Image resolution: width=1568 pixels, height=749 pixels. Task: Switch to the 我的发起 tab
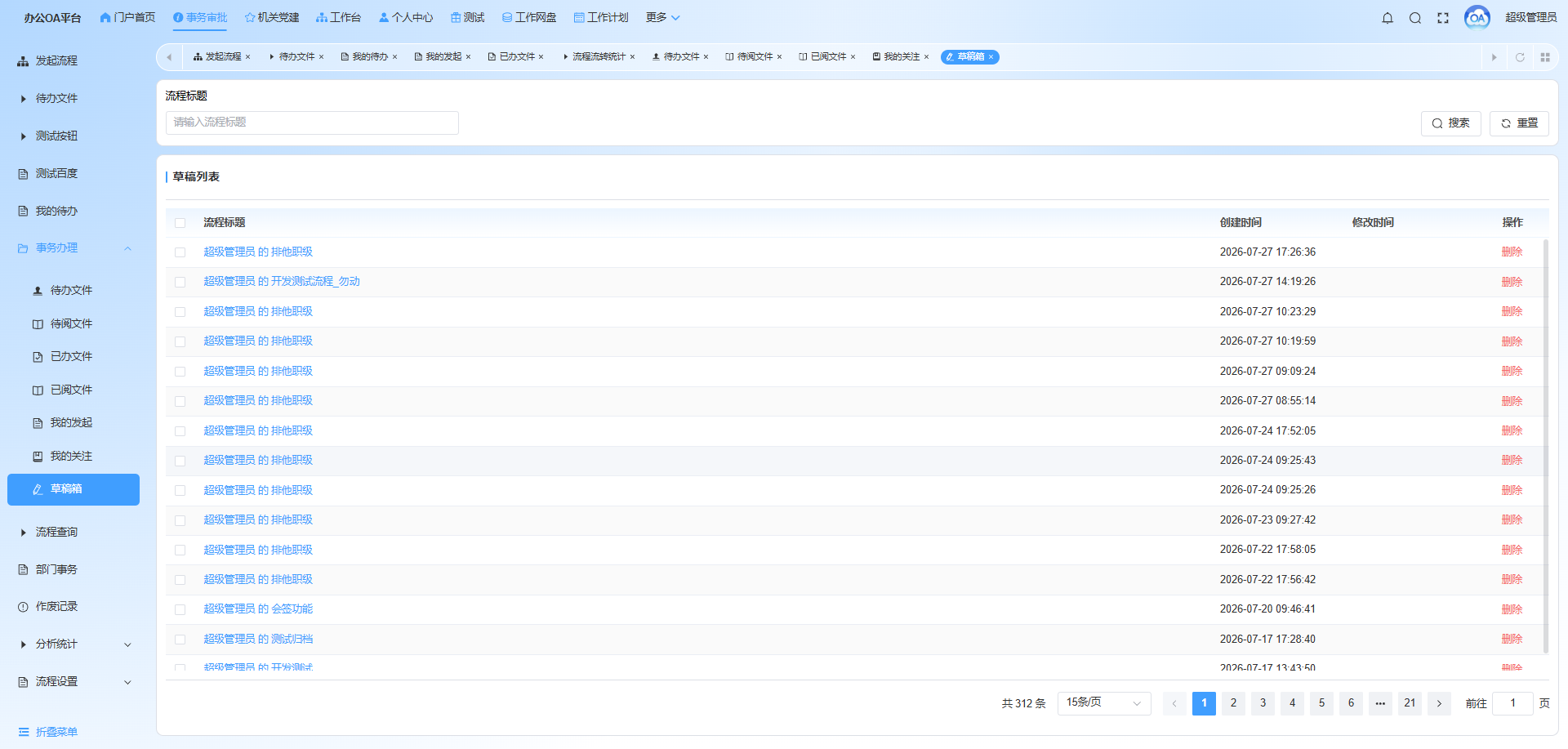pyautogui.click(x=443, y=57)
